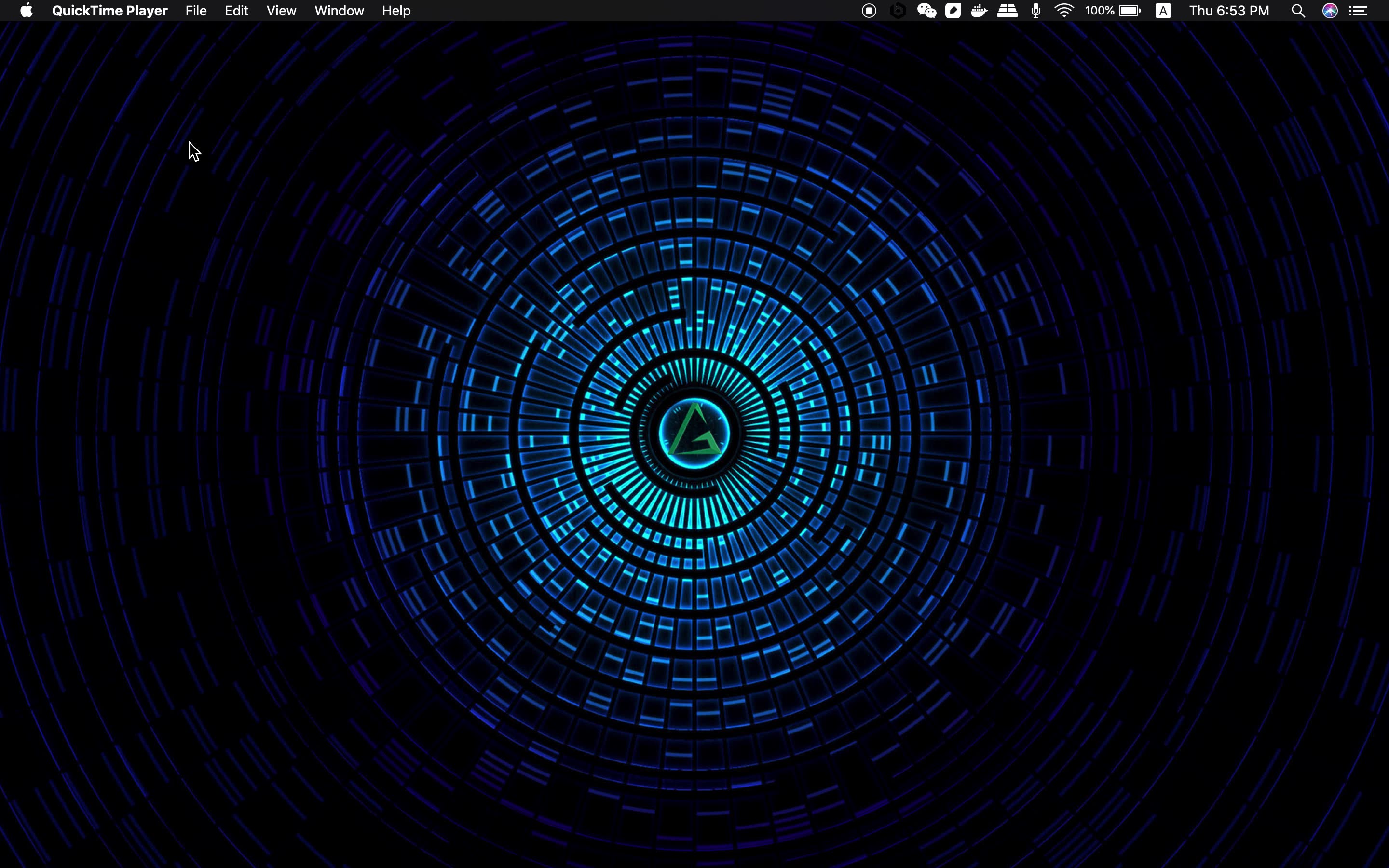This screenshot has width=1389, height=868.
Task: Open the View menu
Action: 281,10
